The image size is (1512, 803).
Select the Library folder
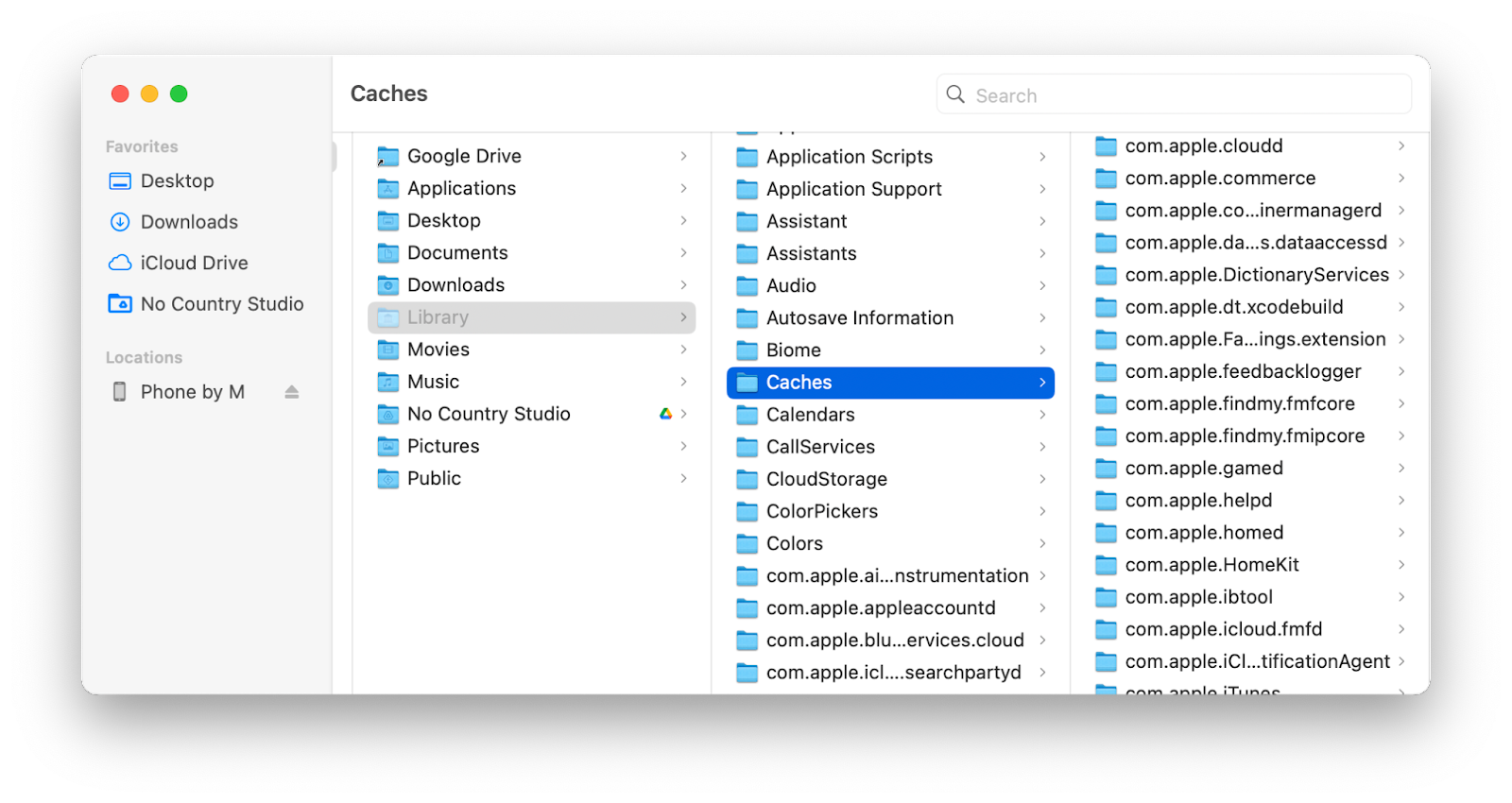point(438,316)
